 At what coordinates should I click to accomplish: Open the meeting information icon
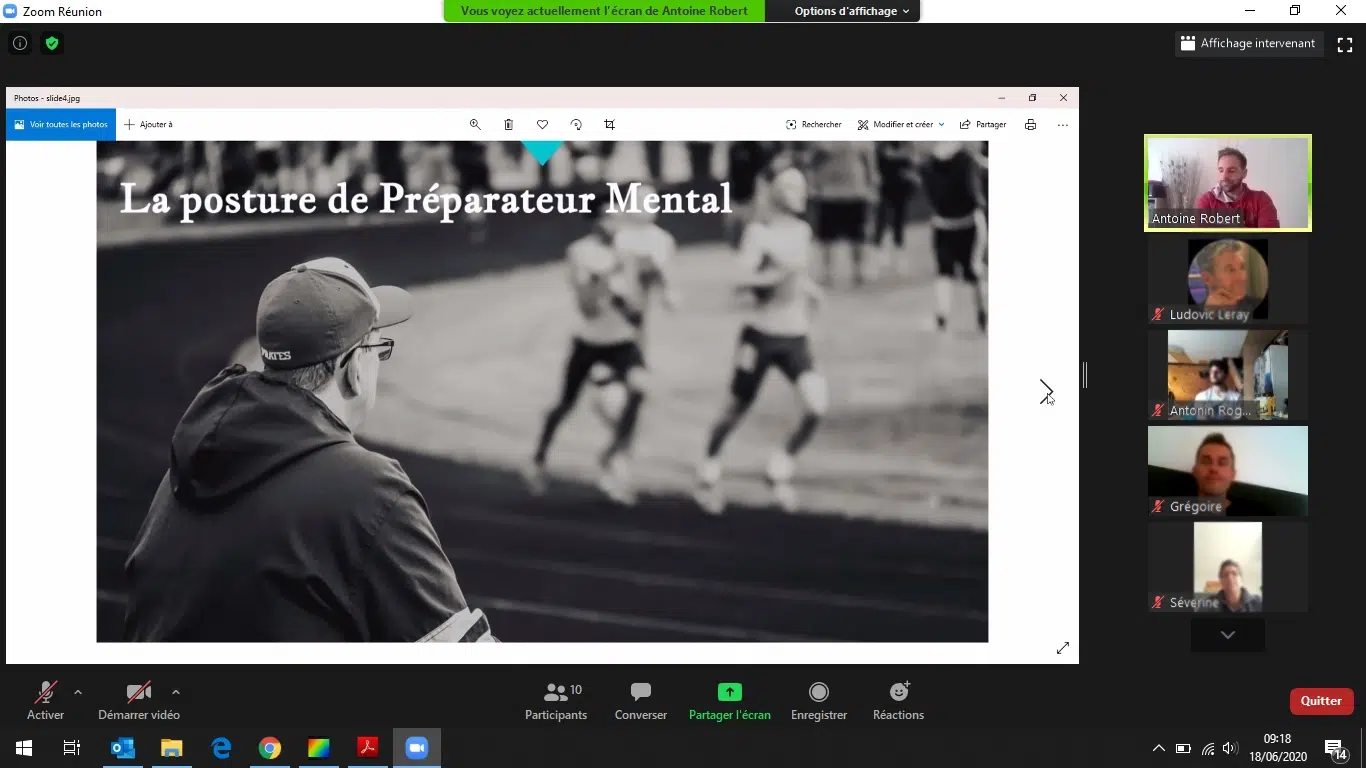[20, 44]
